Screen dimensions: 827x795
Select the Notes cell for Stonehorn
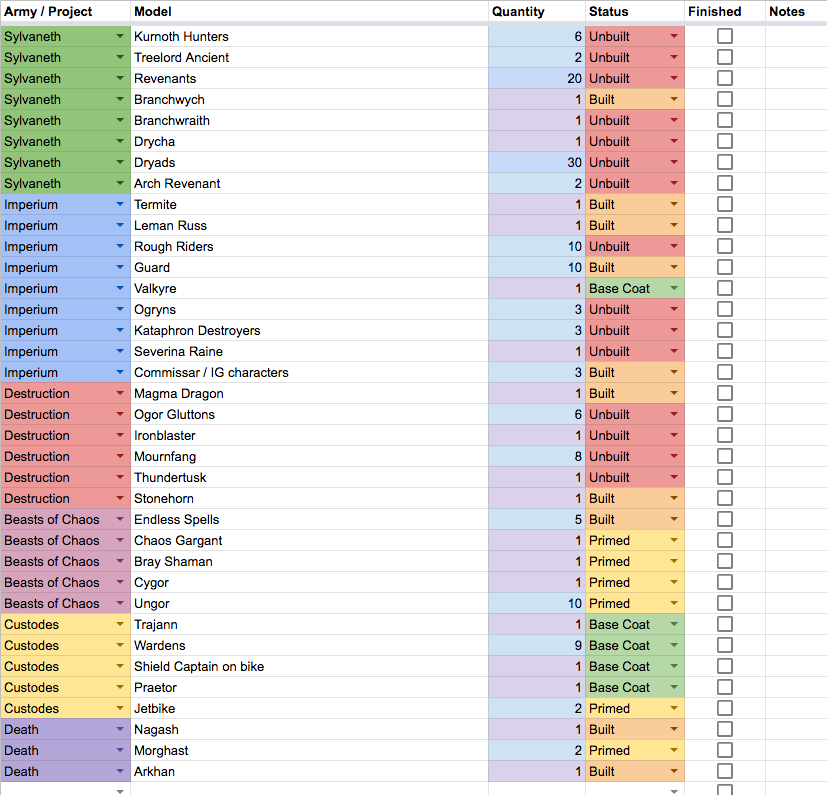click(x=795, y=498)
